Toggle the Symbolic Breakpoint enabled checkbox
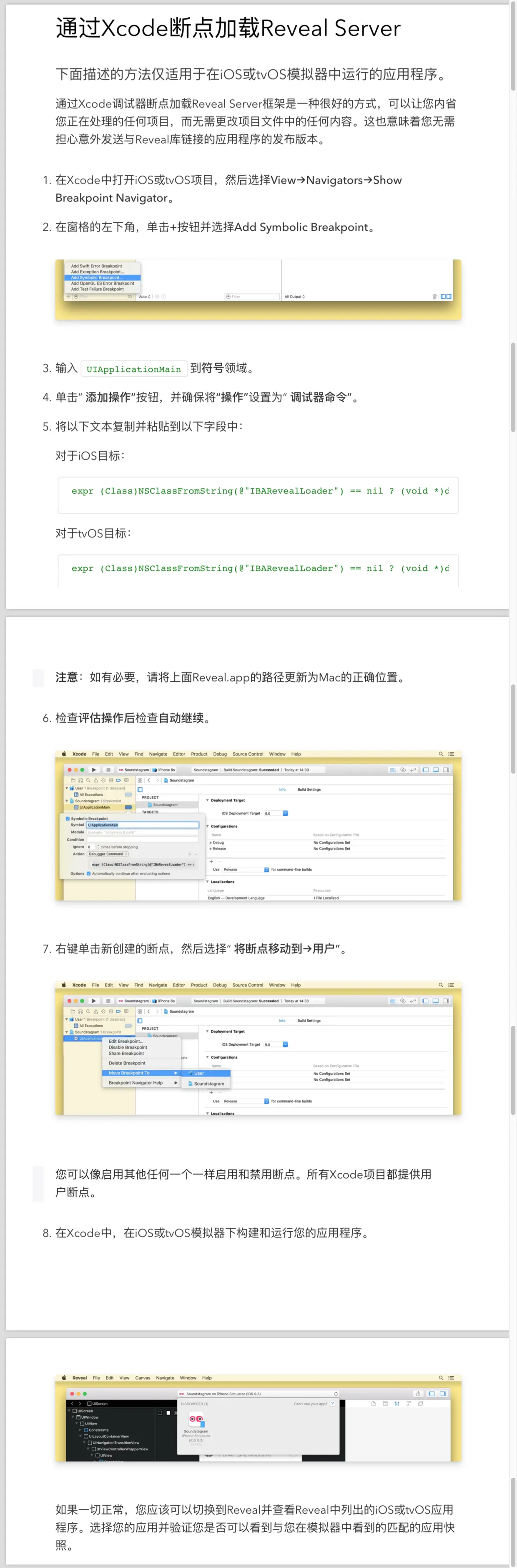 [x=68, y=818]
